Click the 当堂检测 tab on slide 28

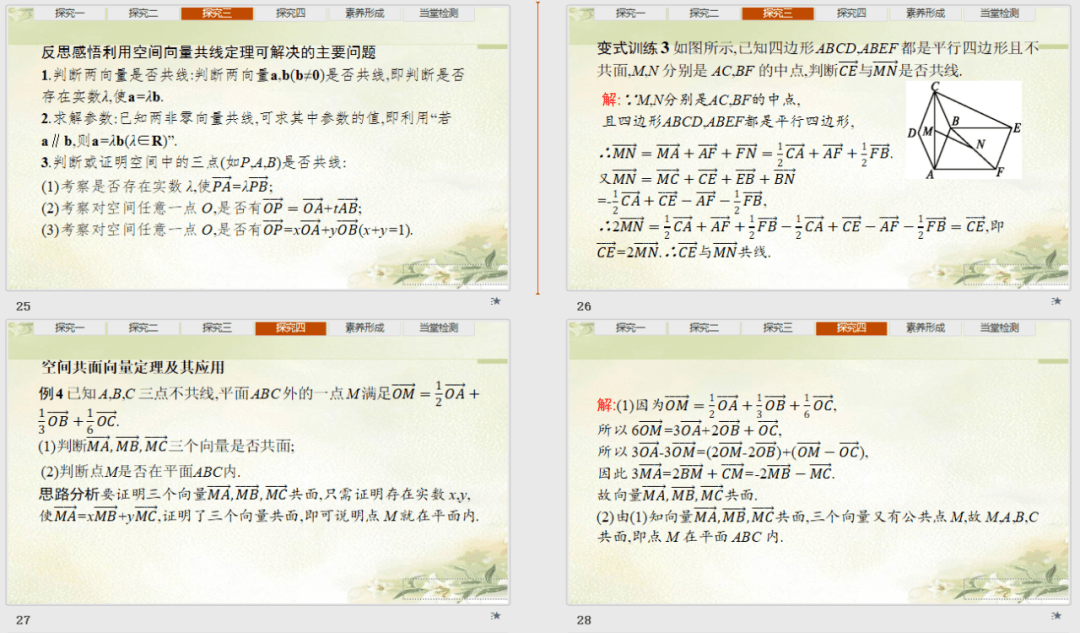click(999, 328)
